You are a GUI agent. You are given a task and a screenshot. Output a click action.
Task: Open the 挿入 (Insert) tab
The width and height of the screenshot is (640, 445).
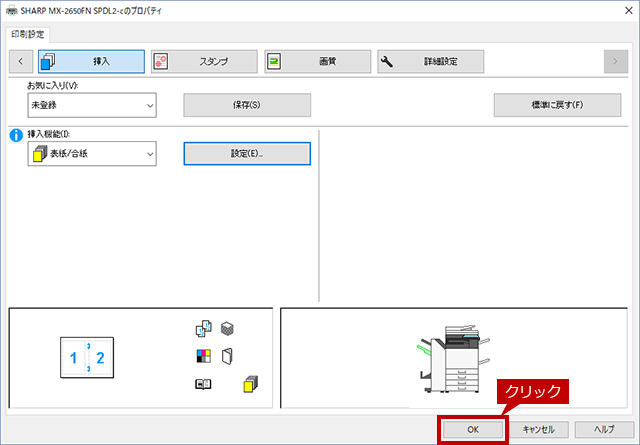tap(91, 62)
